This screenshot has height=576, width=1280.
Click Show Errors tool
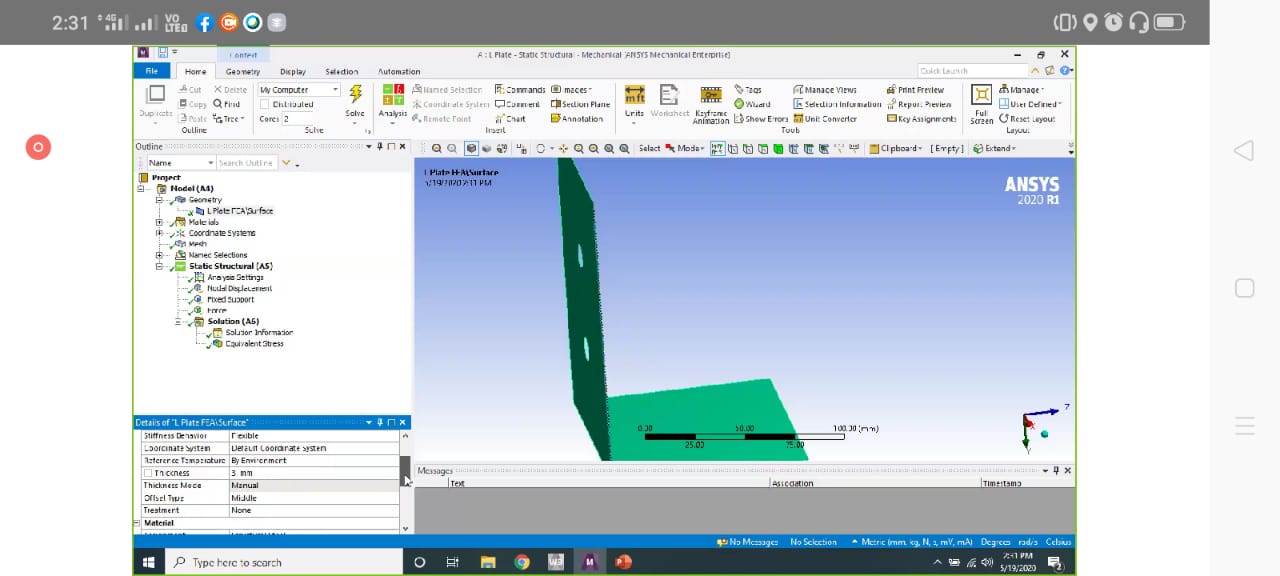pyautogui.click(x=761, y=119)
